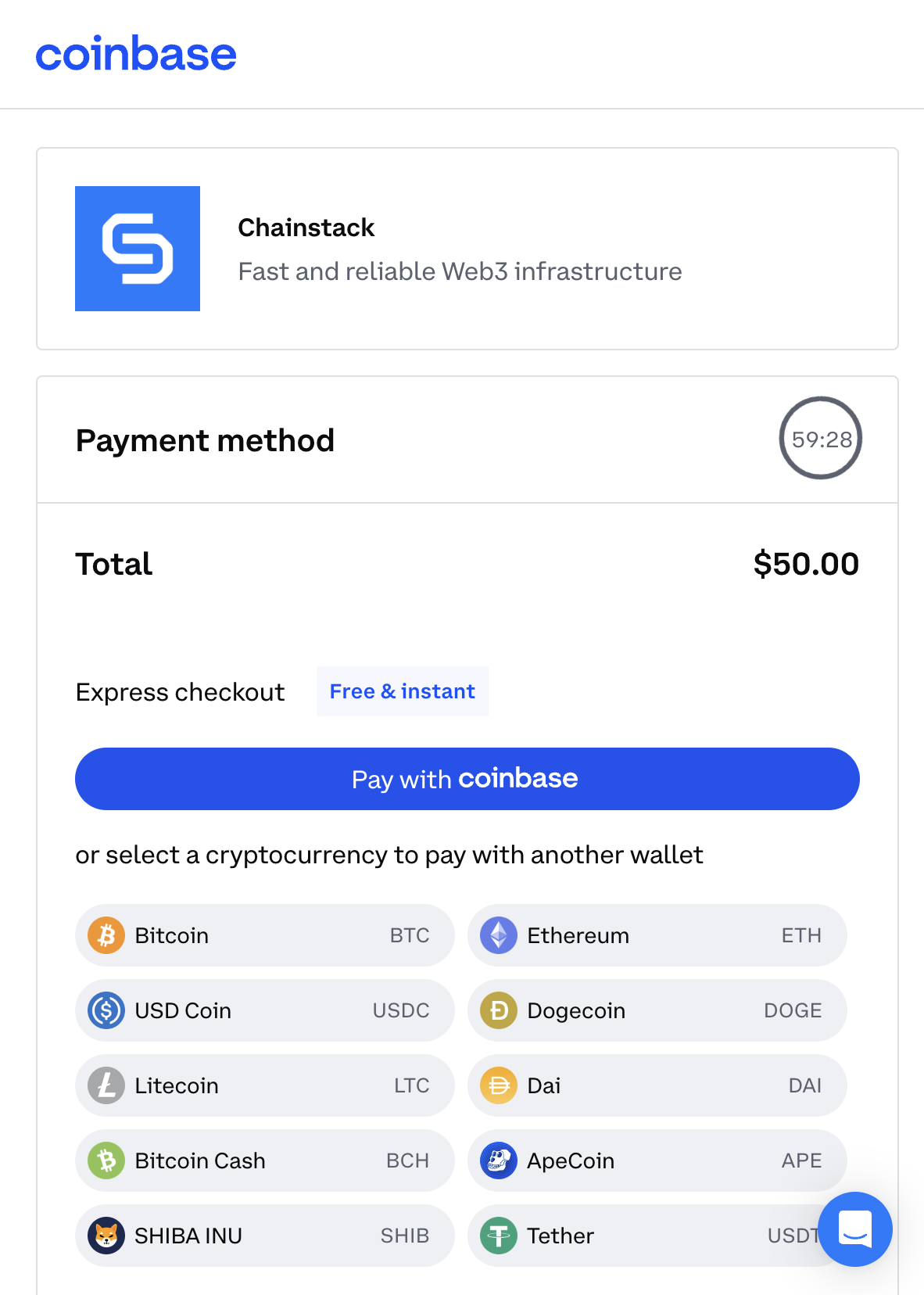924x1295 pixels.
Task: Select Bitcoin Cash BCH payment option
Action: [x=265, y=1160]
